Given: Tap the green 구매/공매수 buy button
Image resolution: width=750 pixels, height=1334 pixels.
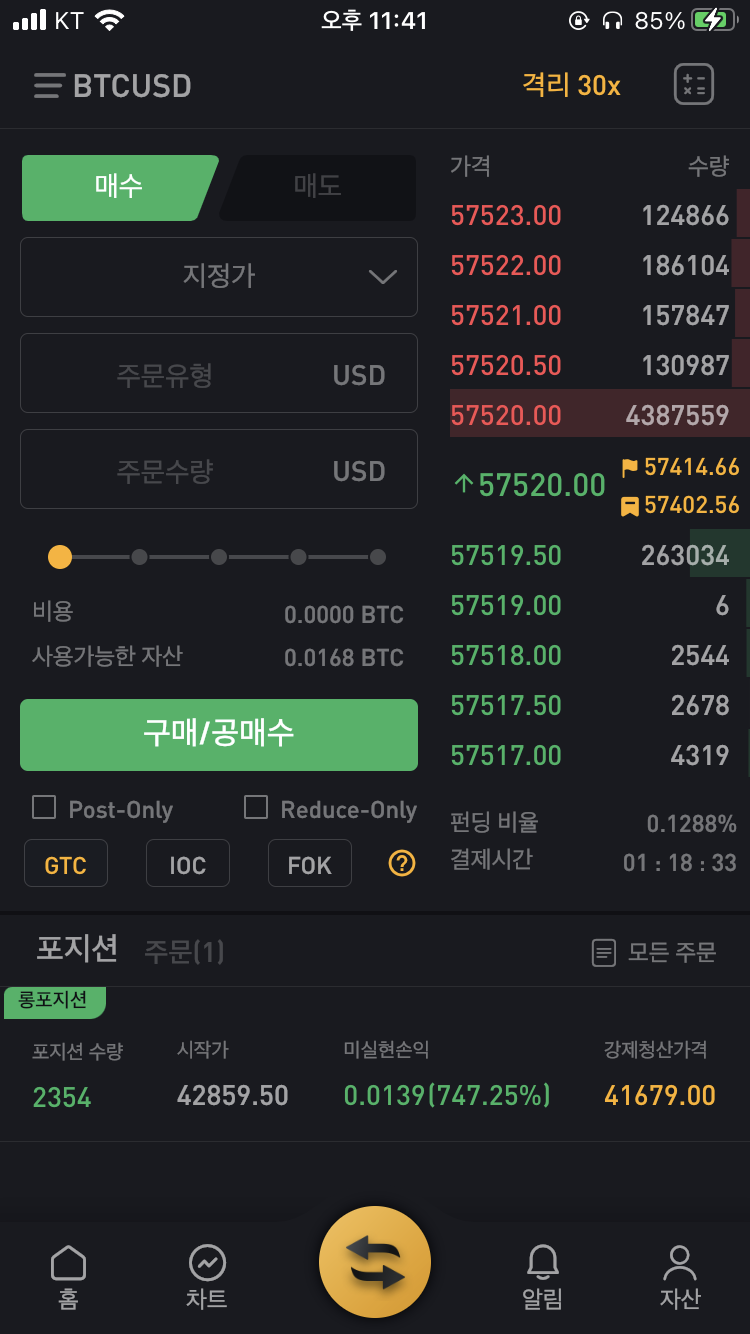Looking at the screenshot, I should 219,735.
